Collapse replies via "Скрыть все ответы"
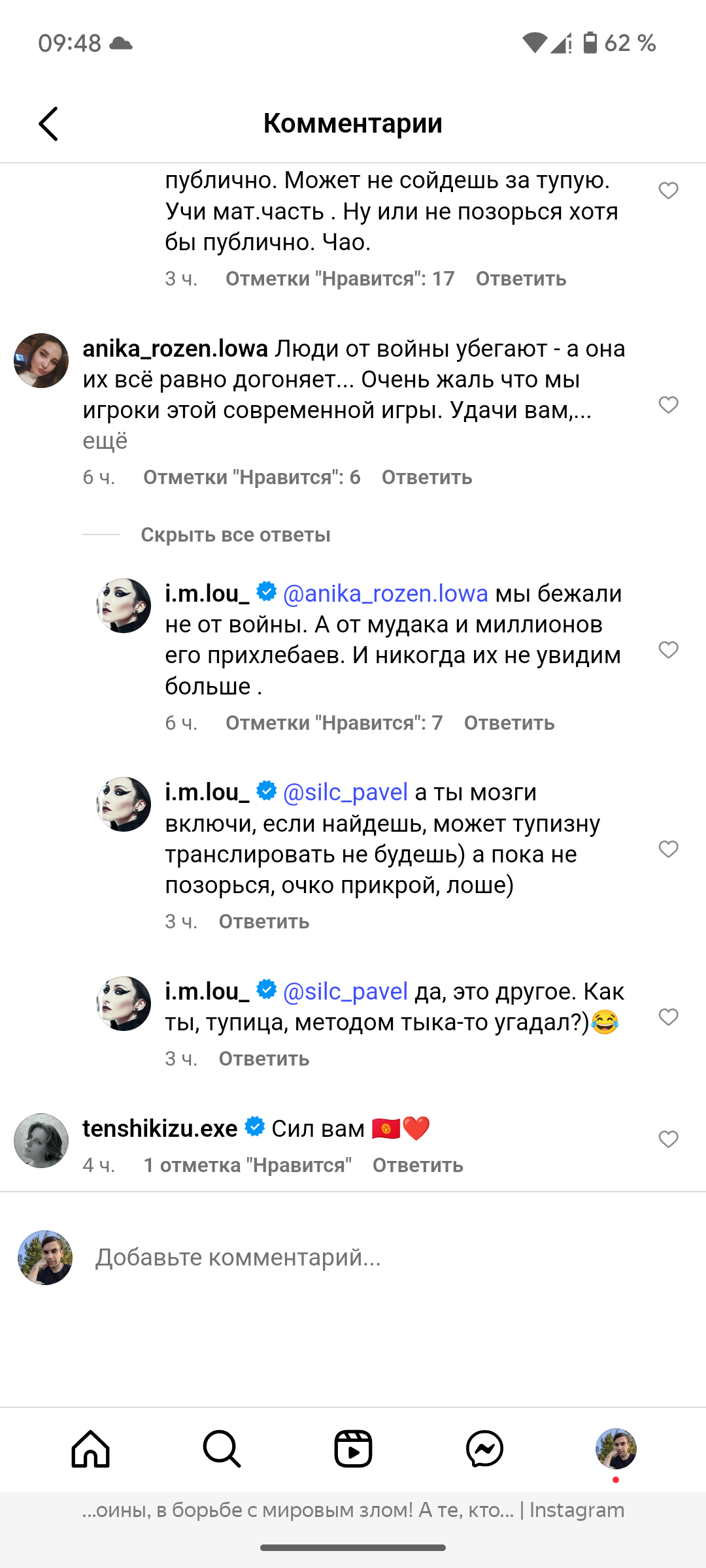Viewport: 706px width, 1568px height. pos(235,535)
